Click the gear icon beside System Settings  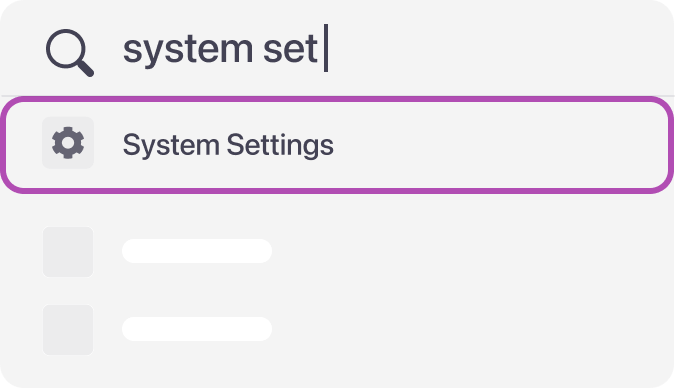point(68,143)
